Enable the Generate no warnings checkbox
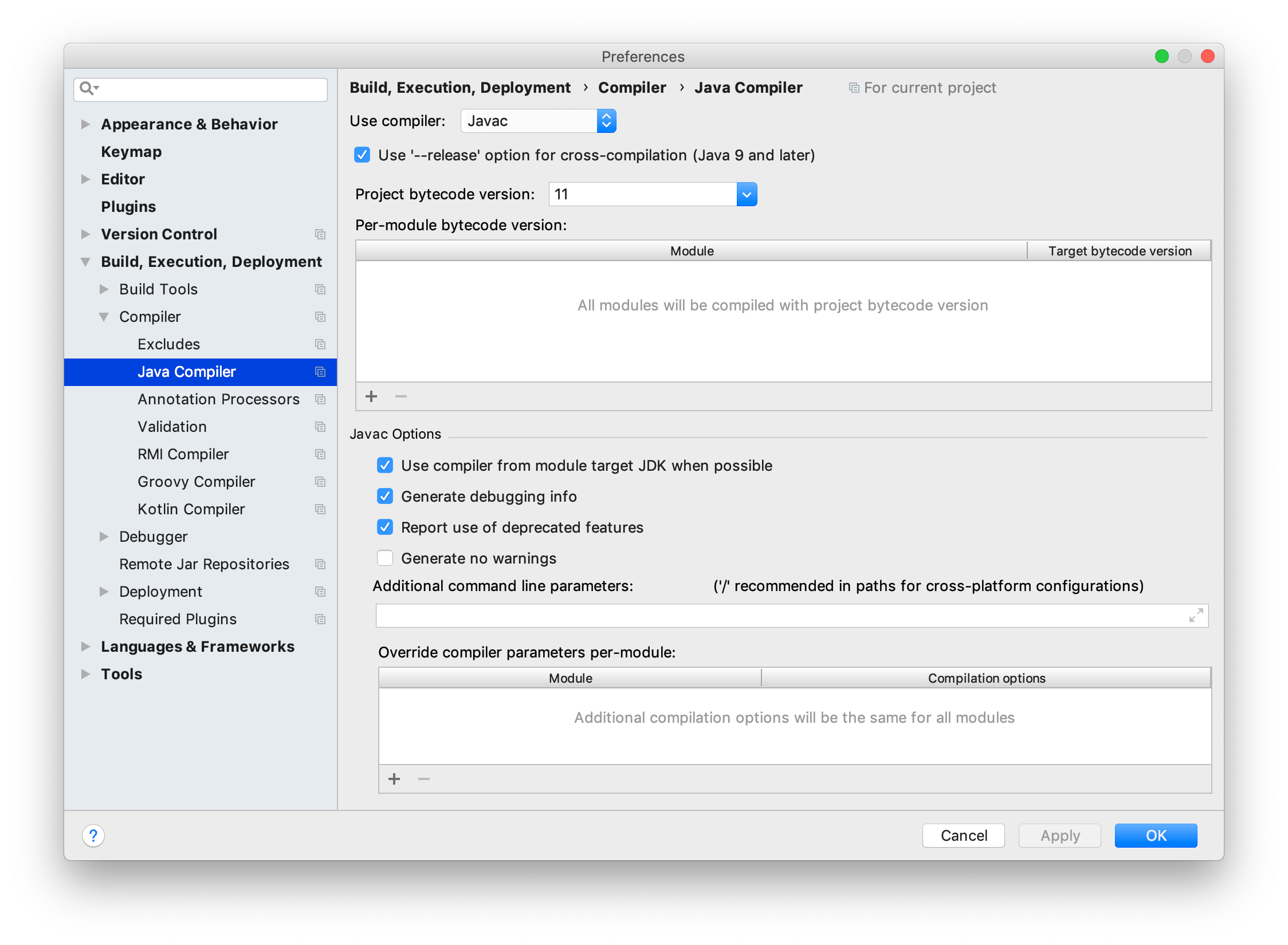1288x945 pixels. [385, 558]
